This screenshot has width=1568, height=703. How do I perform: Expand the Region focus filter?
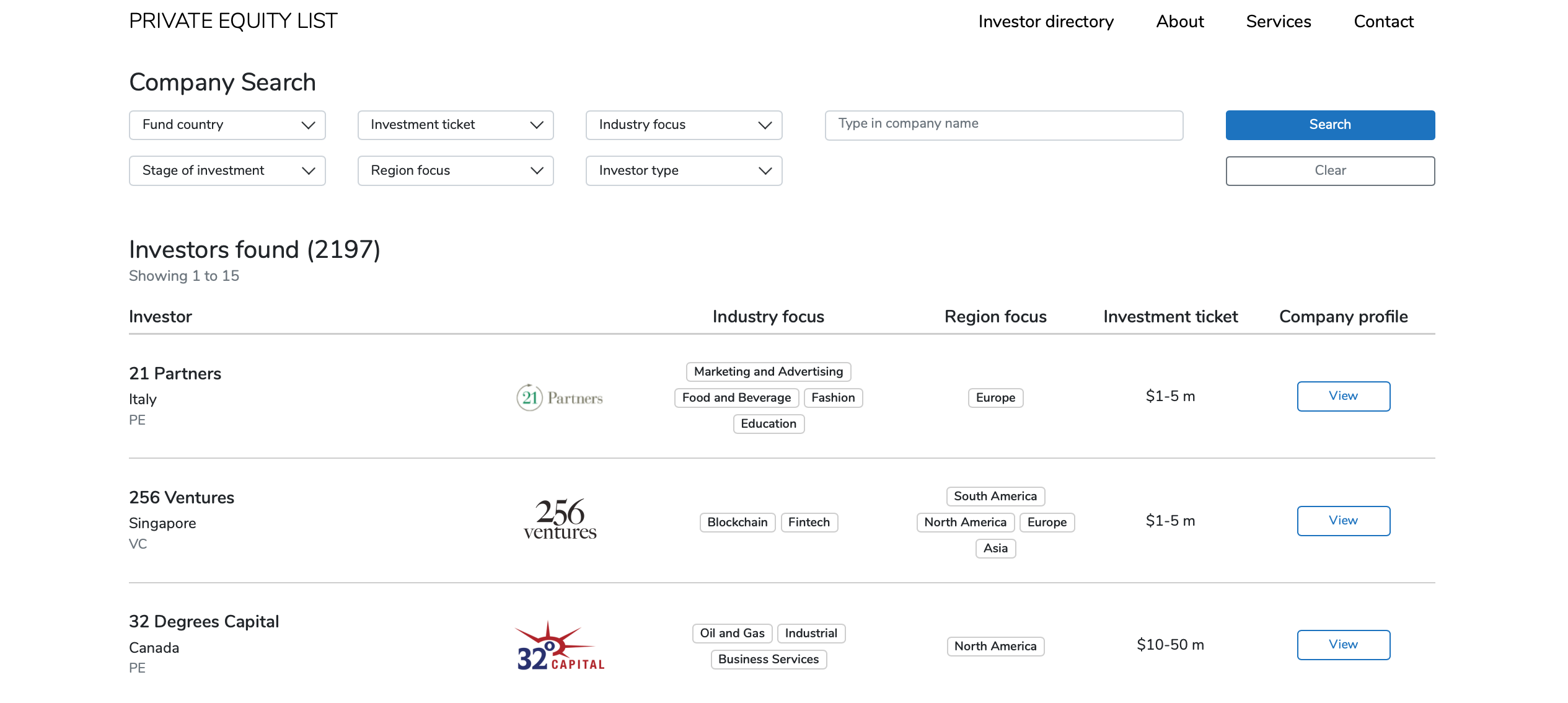pyautogui.click(x=455, y=170)
